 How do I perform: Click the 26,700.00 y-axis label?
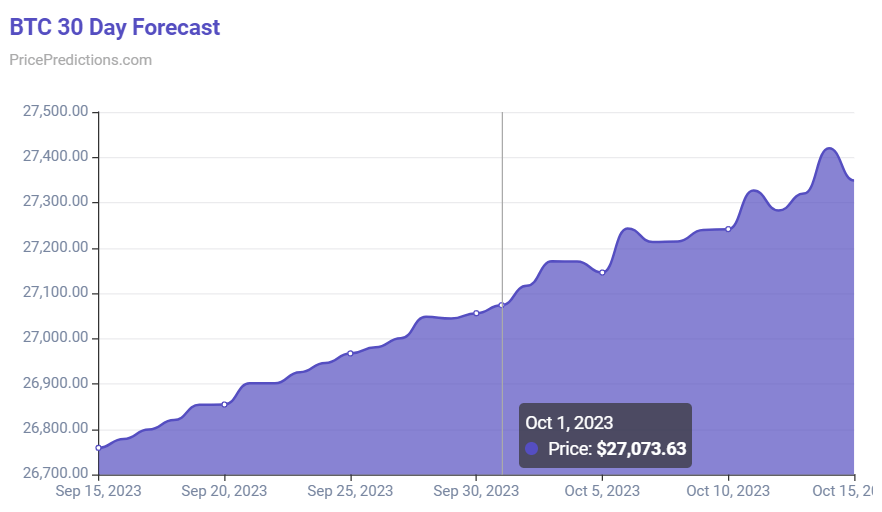pyautogui.click(x=55, y=473)
